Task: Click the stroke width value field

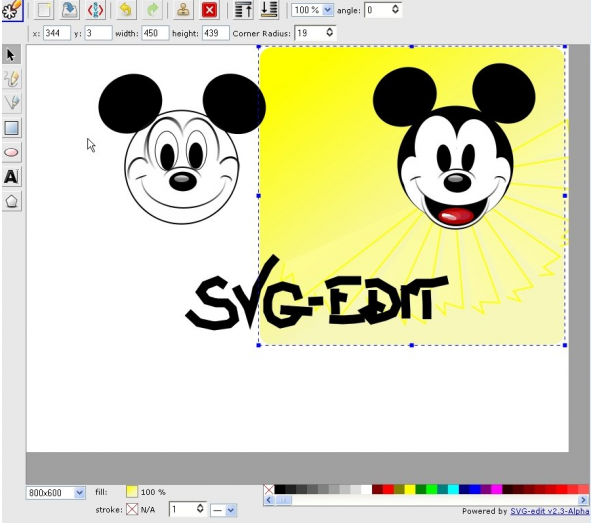Action: 183,509
